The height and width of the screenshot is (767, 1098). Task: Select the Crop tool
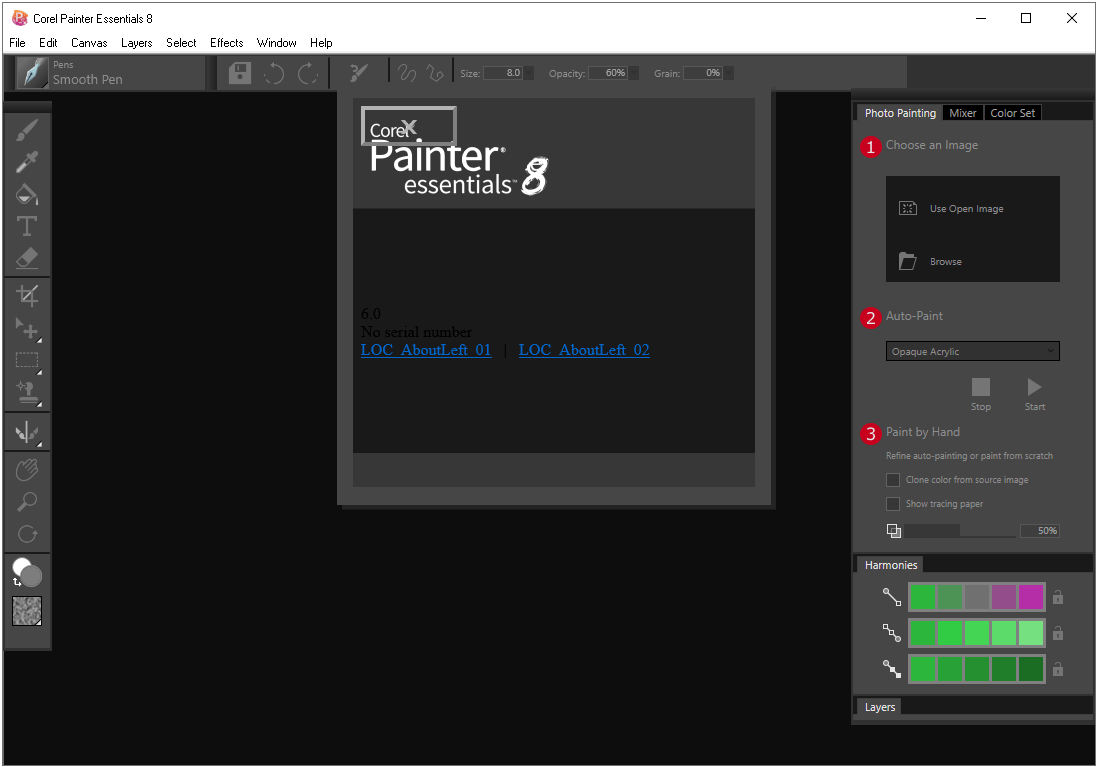coord(27,296)
